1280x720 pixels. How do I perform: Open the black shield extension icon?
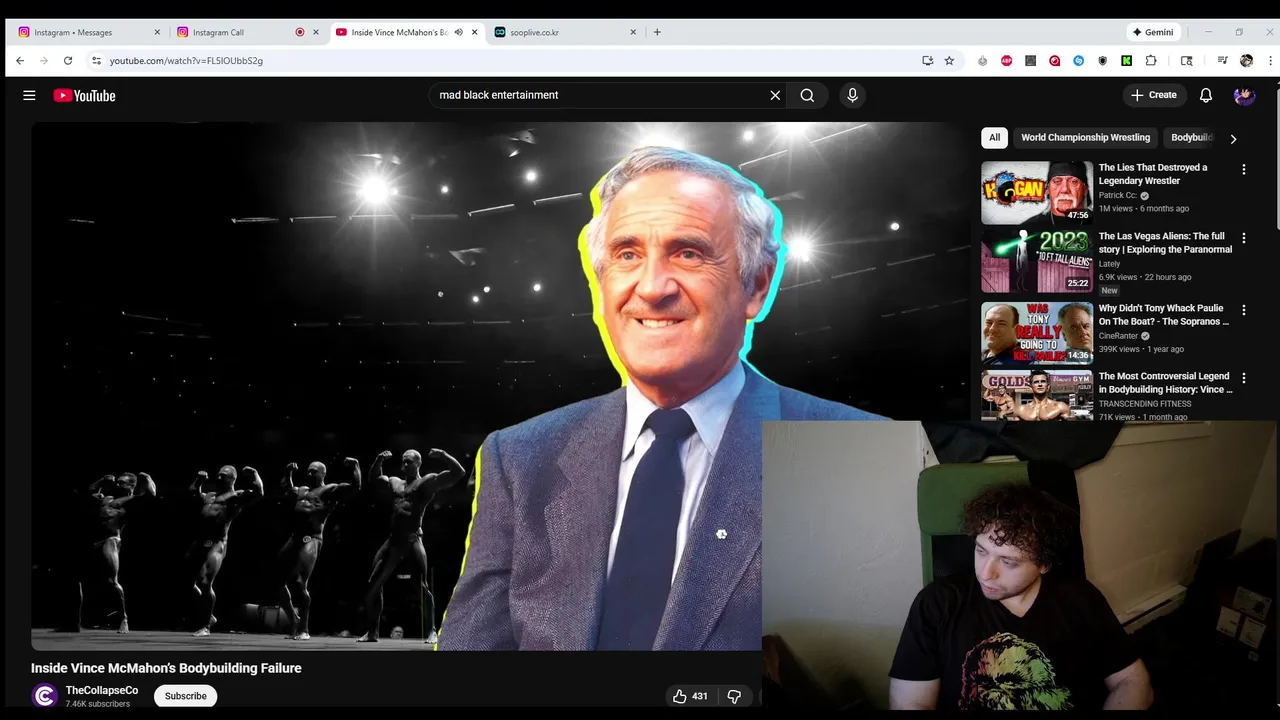pyautogui.click(x=1102, y=60)
